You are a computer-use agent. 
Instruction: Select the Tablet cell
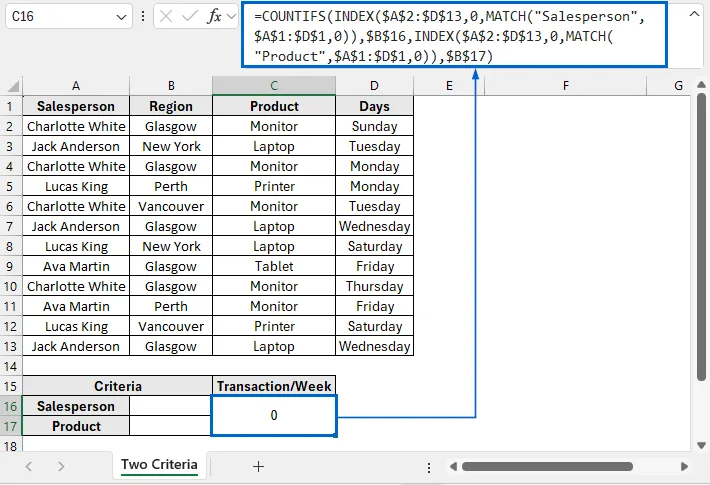coord(274,266)
